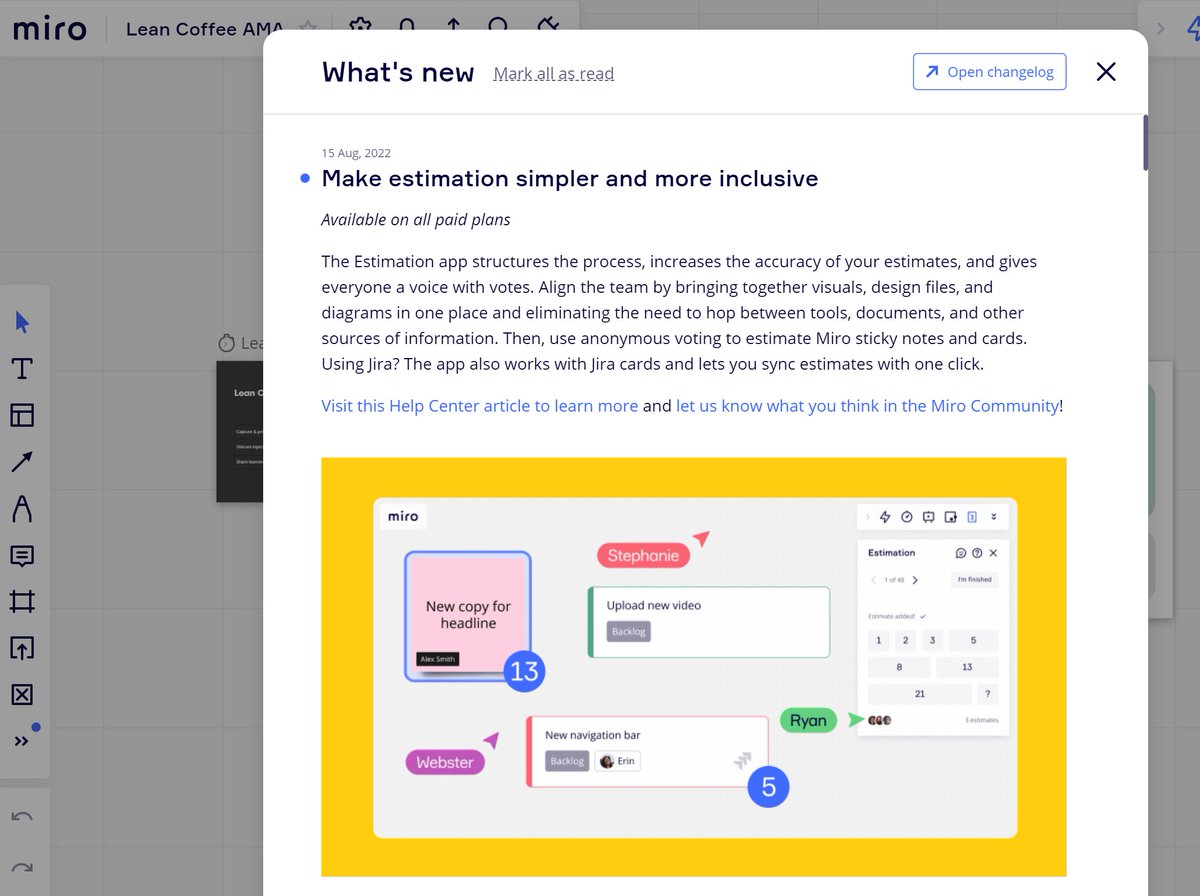The image size is (1200, 896).
Task: Expand the collaboration toolbar chevron at top right
Action: (1160, 29)
